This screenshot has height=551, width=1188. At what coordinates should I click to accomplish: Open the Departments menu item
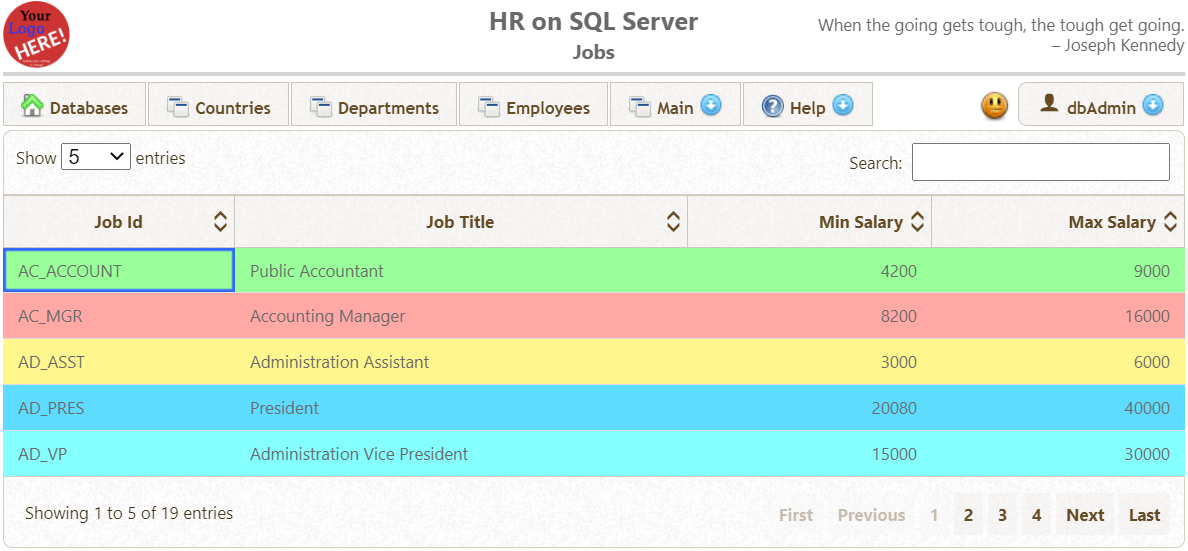click(374, 105)
